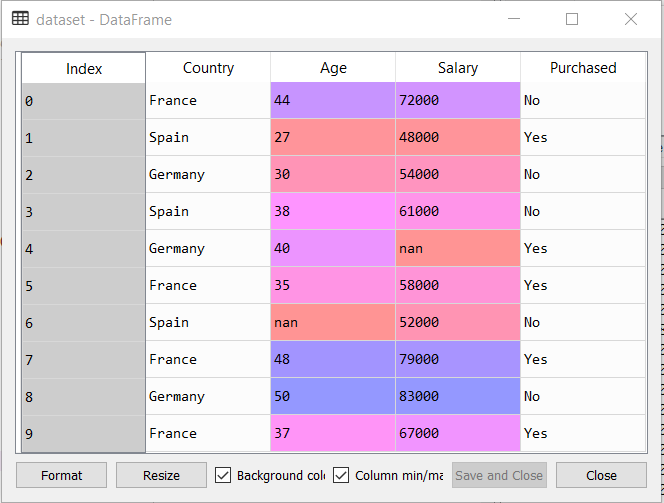Select the nan cell in Salary column

tap(458, 248)
